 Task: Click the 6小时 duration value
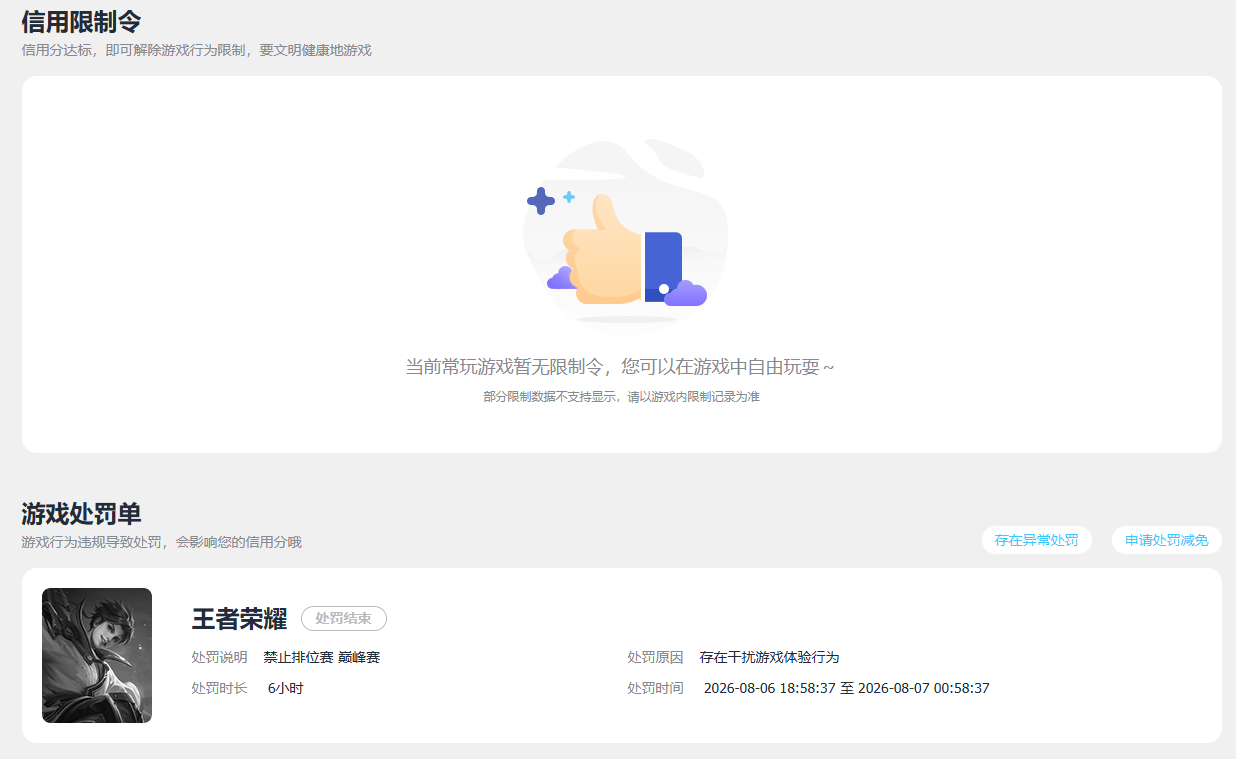(285, 688)
